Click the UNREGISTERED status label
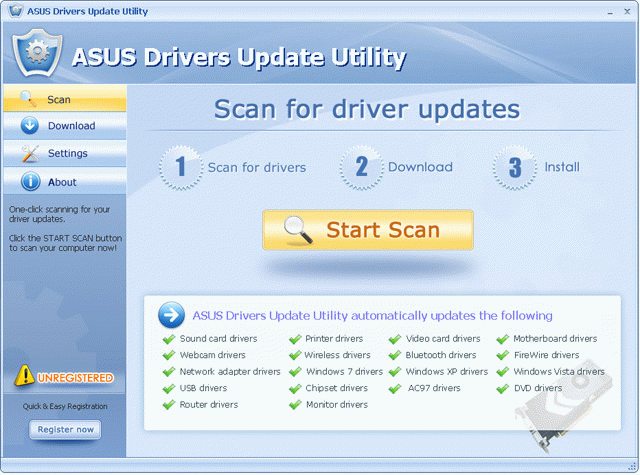 click(x=76, y=378)
